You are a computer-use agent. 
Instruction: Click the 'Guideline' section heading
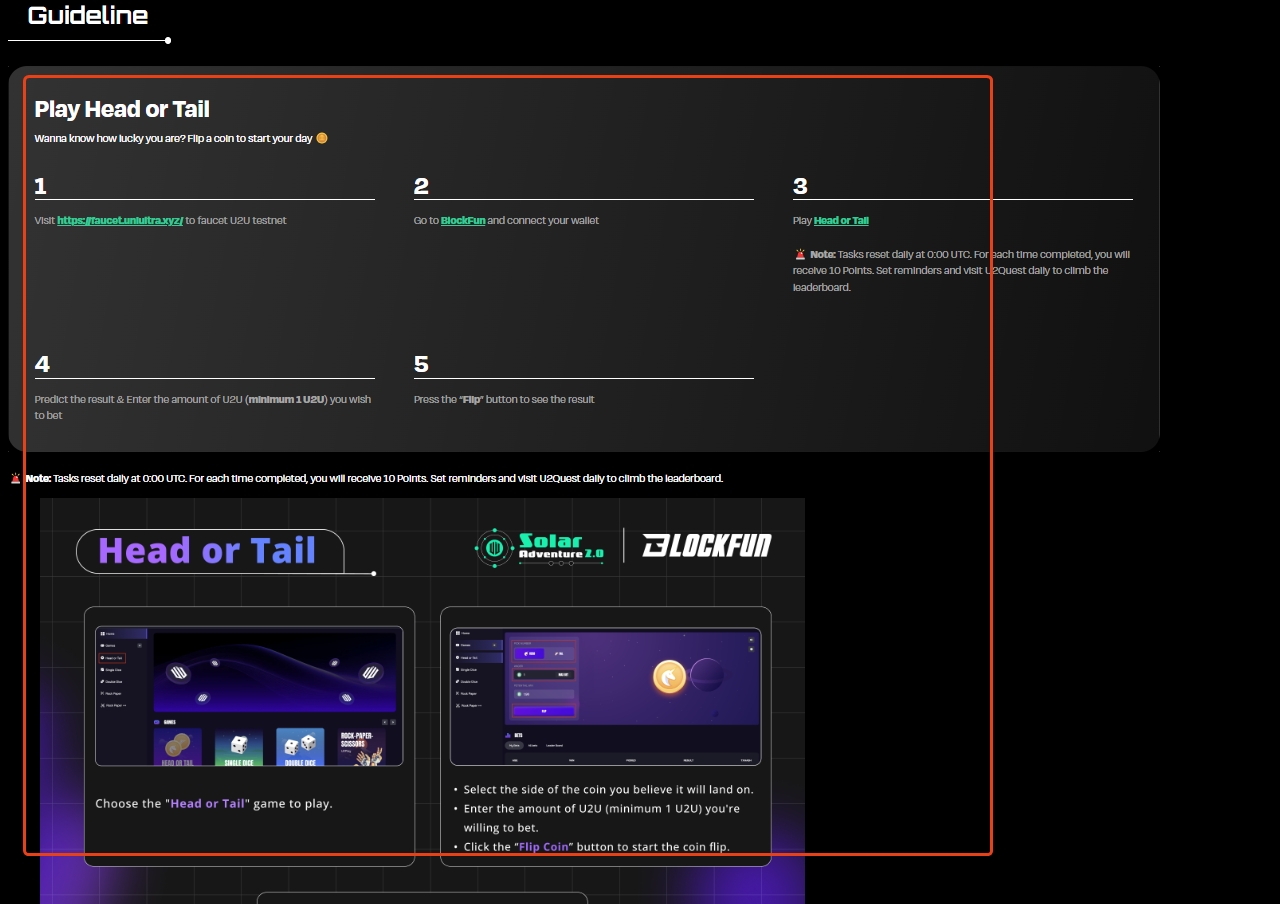88,15
